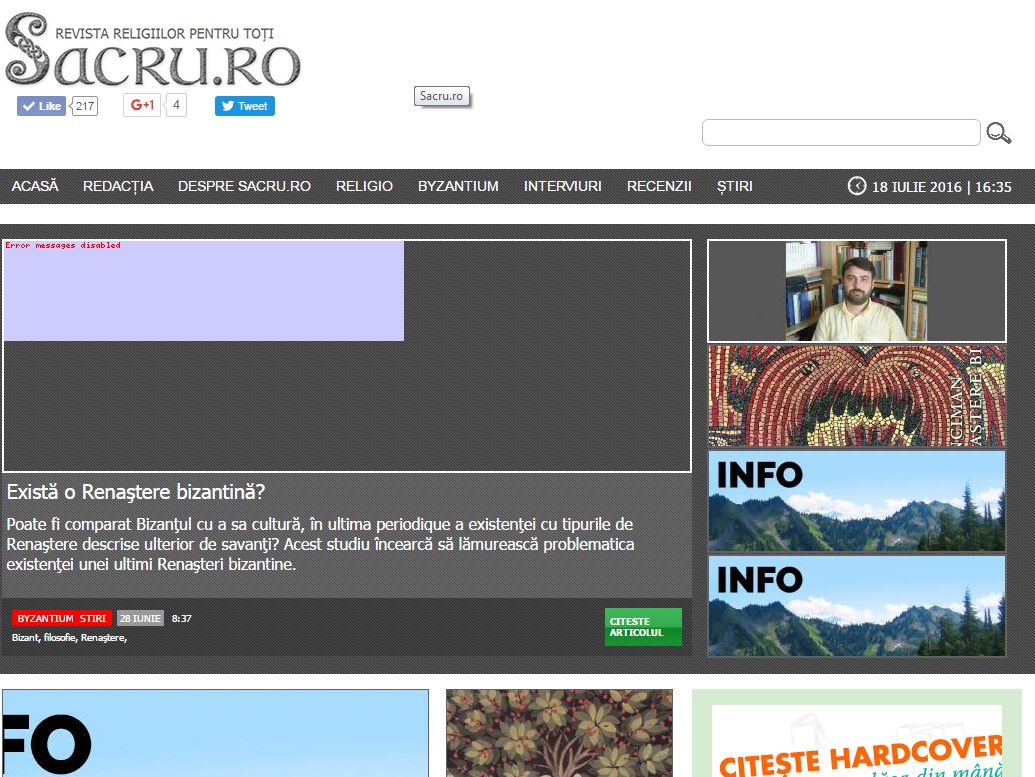Click the Google +1 button
1035x777 pixels.
click(142, 105)
